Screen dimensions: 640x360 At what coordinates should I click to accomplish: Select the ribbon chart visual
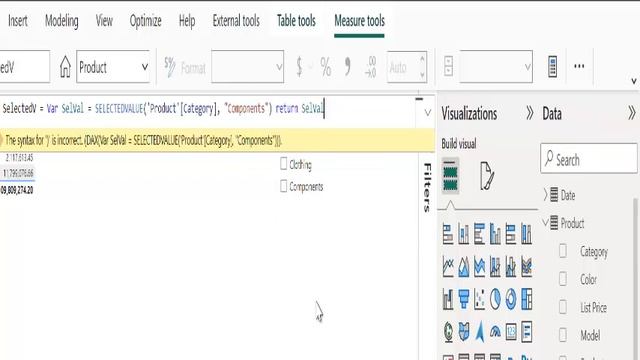click(x=527, y=267)
